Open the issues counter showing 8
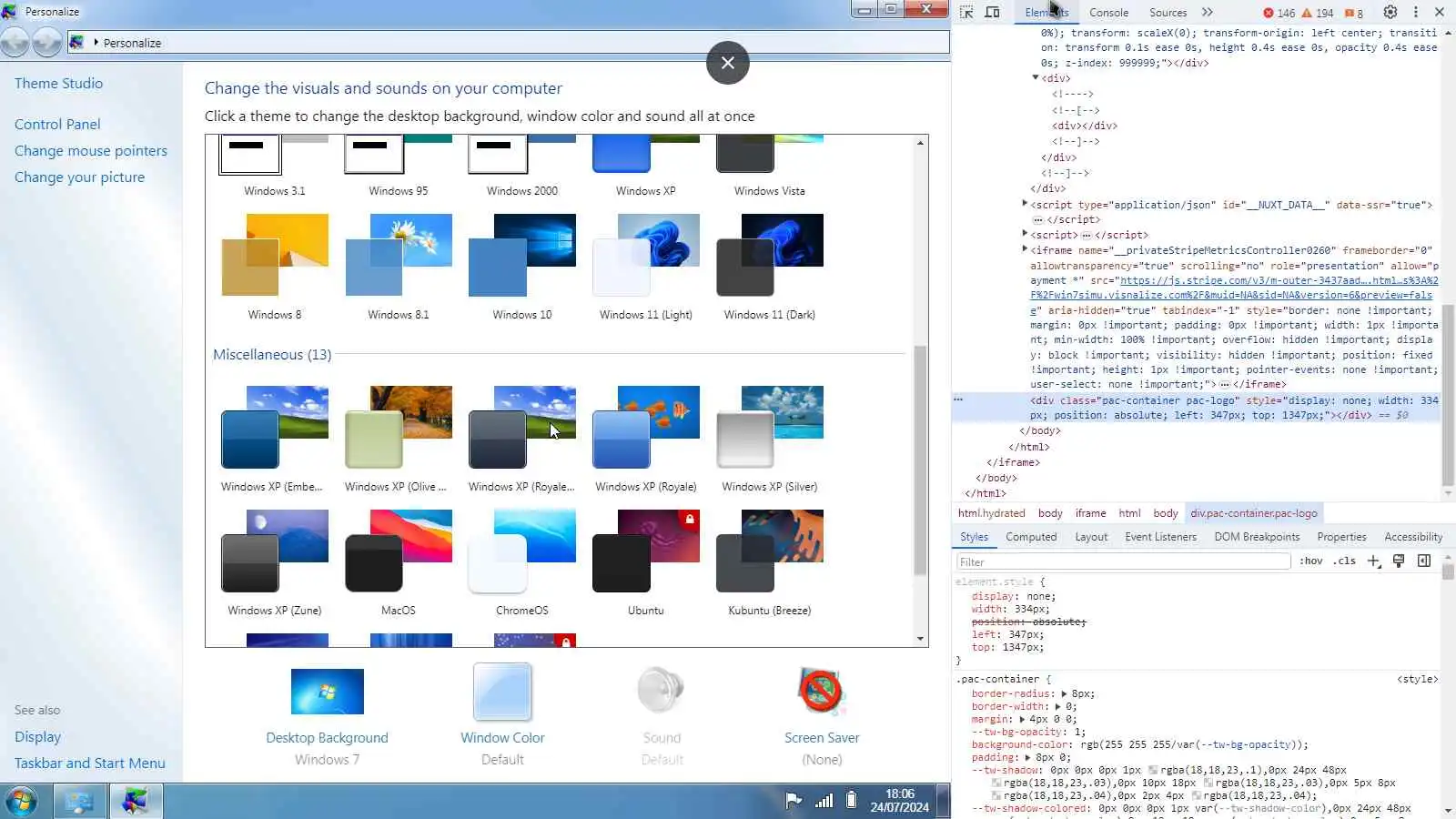Image resolution: width=1456 pixels, height=819 pixels. click(1354, 13)
